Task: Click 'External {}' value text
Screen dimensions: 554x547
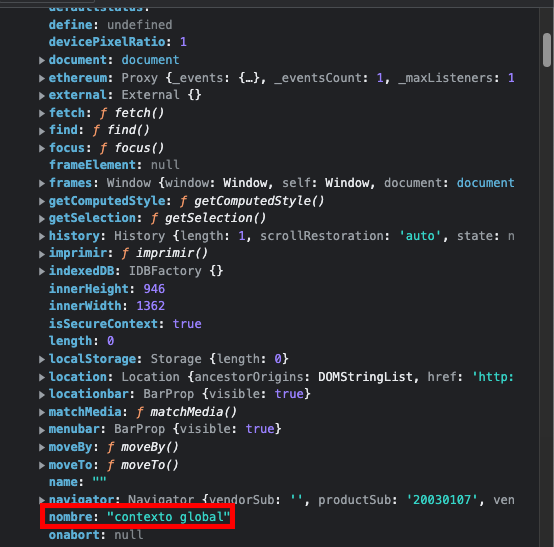Action: tap(161, 95)
